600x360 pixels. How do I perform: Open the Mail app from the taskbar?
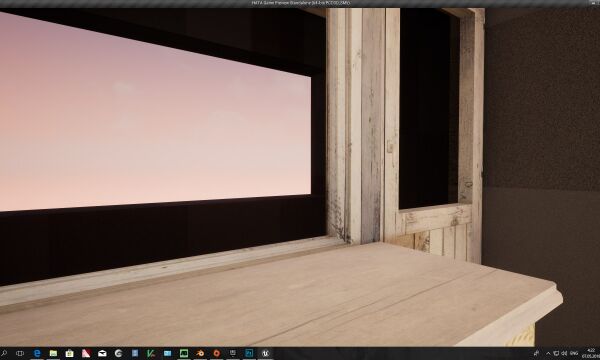[102, 353]
